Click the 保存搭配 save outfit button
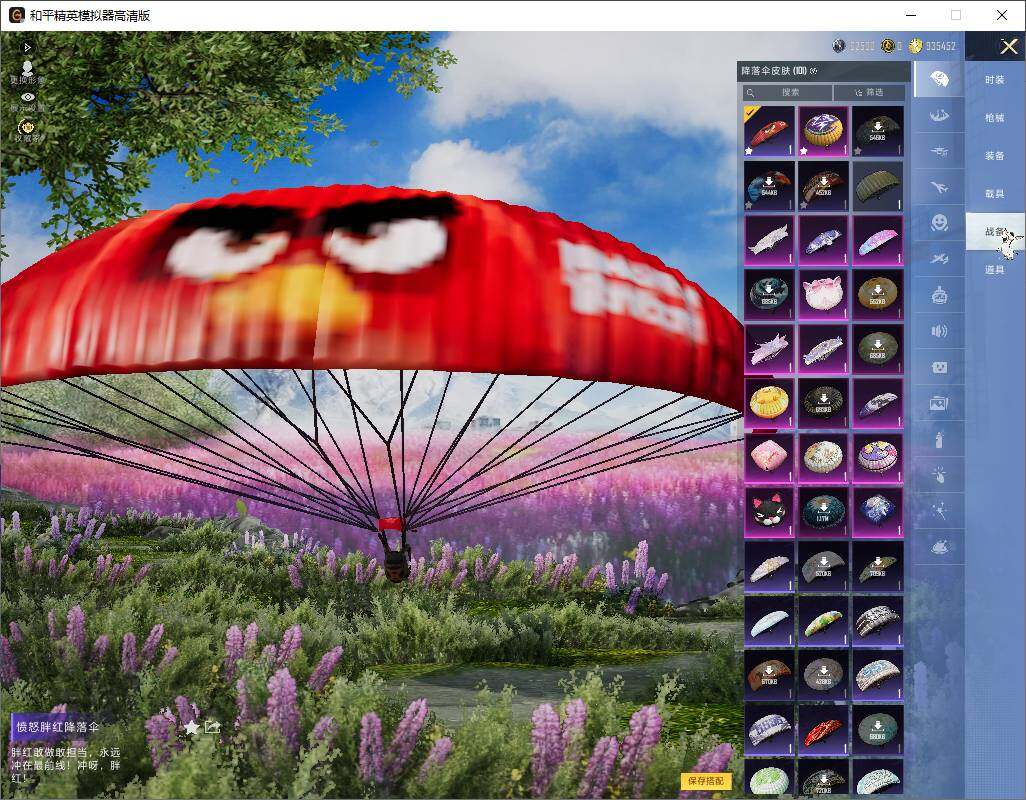The image size is (1026, 800). (x=706, y=780)
